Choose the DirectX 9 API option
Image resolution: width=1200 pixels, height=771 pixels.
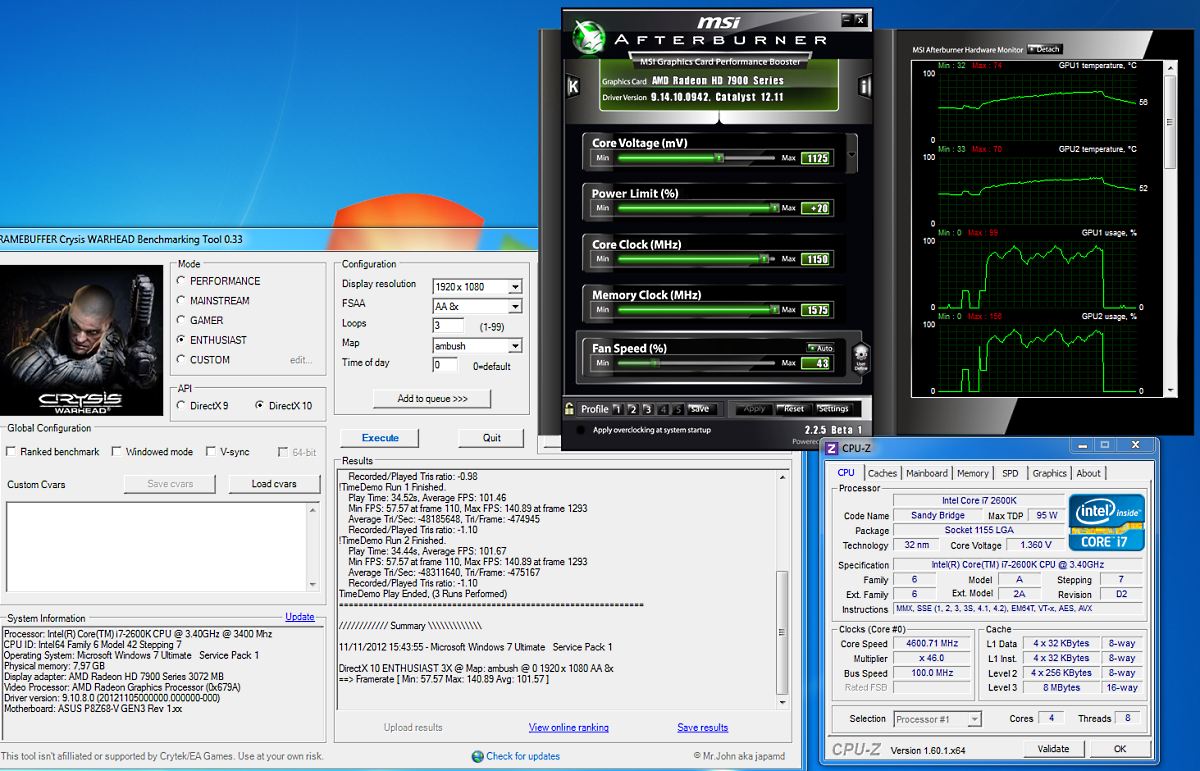pyautogui.click(x=181, y=406)
